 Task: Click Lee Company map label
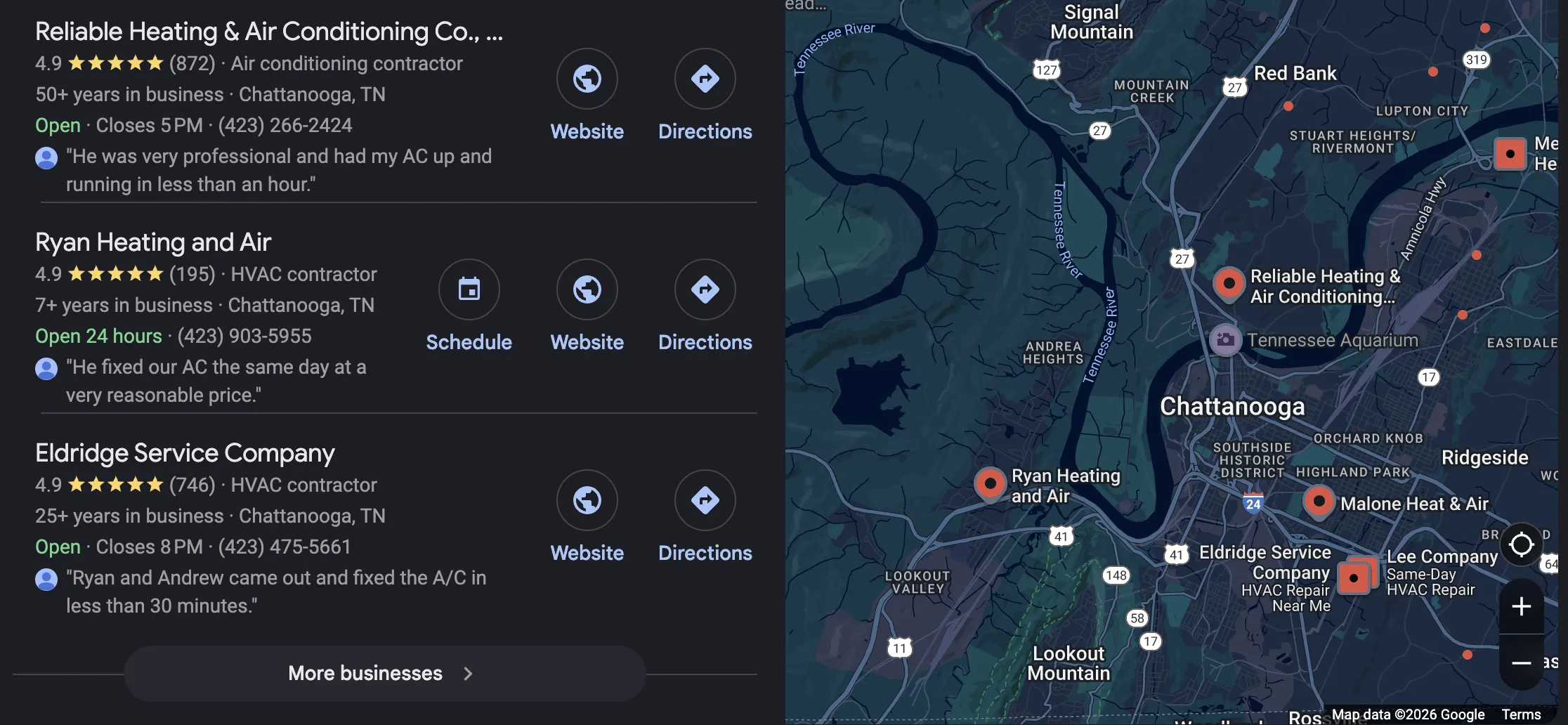[x=1442, y=557]
